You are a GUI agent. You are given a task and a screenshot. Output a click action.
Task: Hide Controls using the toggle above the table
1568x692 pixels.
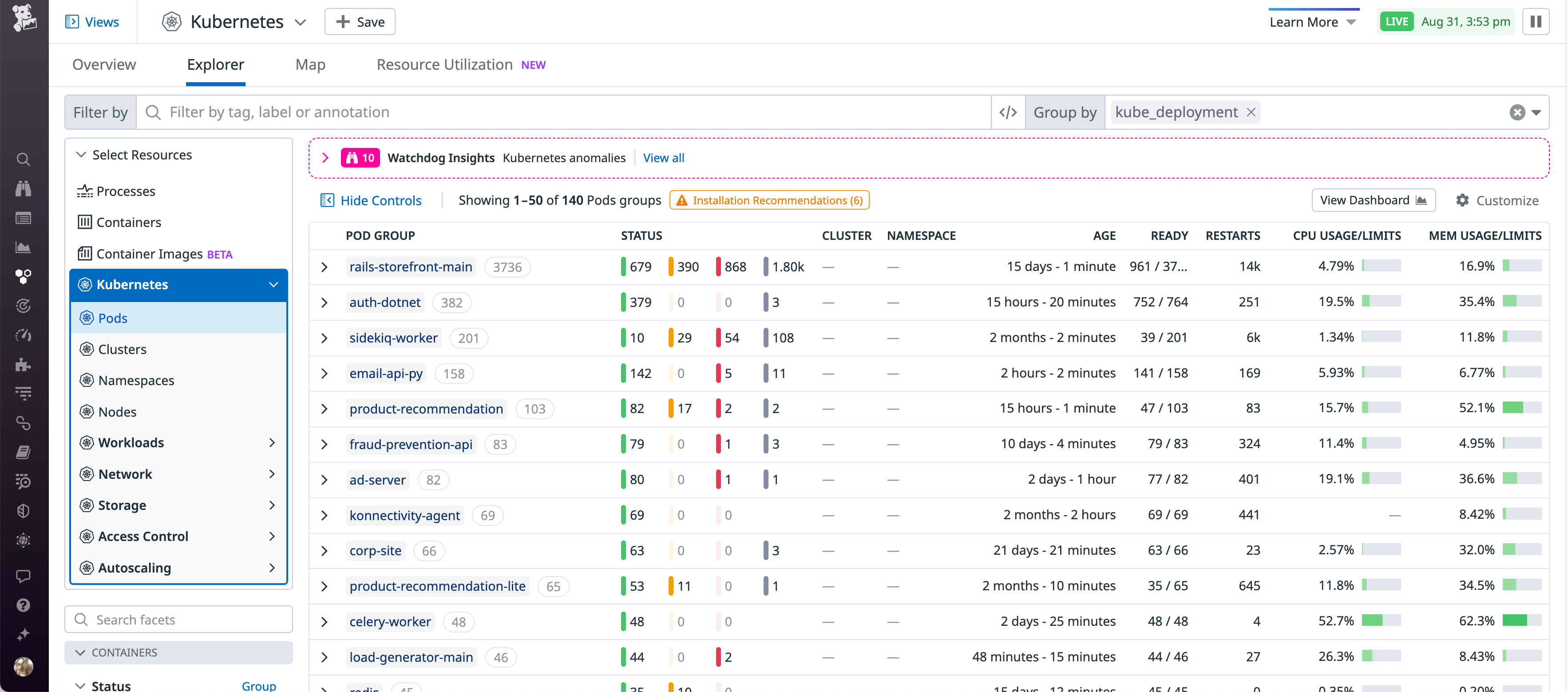click(x=371, y=200)
